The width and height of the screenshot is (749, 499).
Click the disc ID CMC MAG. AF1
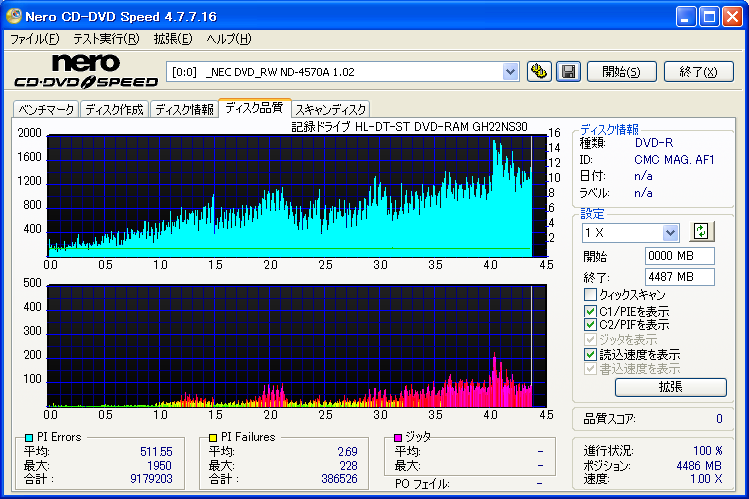click(x=674, y=159)
